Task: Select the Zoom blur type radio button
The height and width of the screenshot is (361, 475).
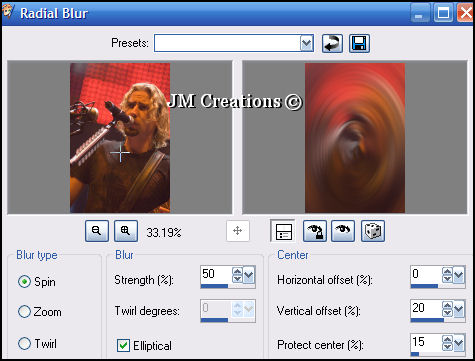Action: pyautogui.click(x=24, y=312)
